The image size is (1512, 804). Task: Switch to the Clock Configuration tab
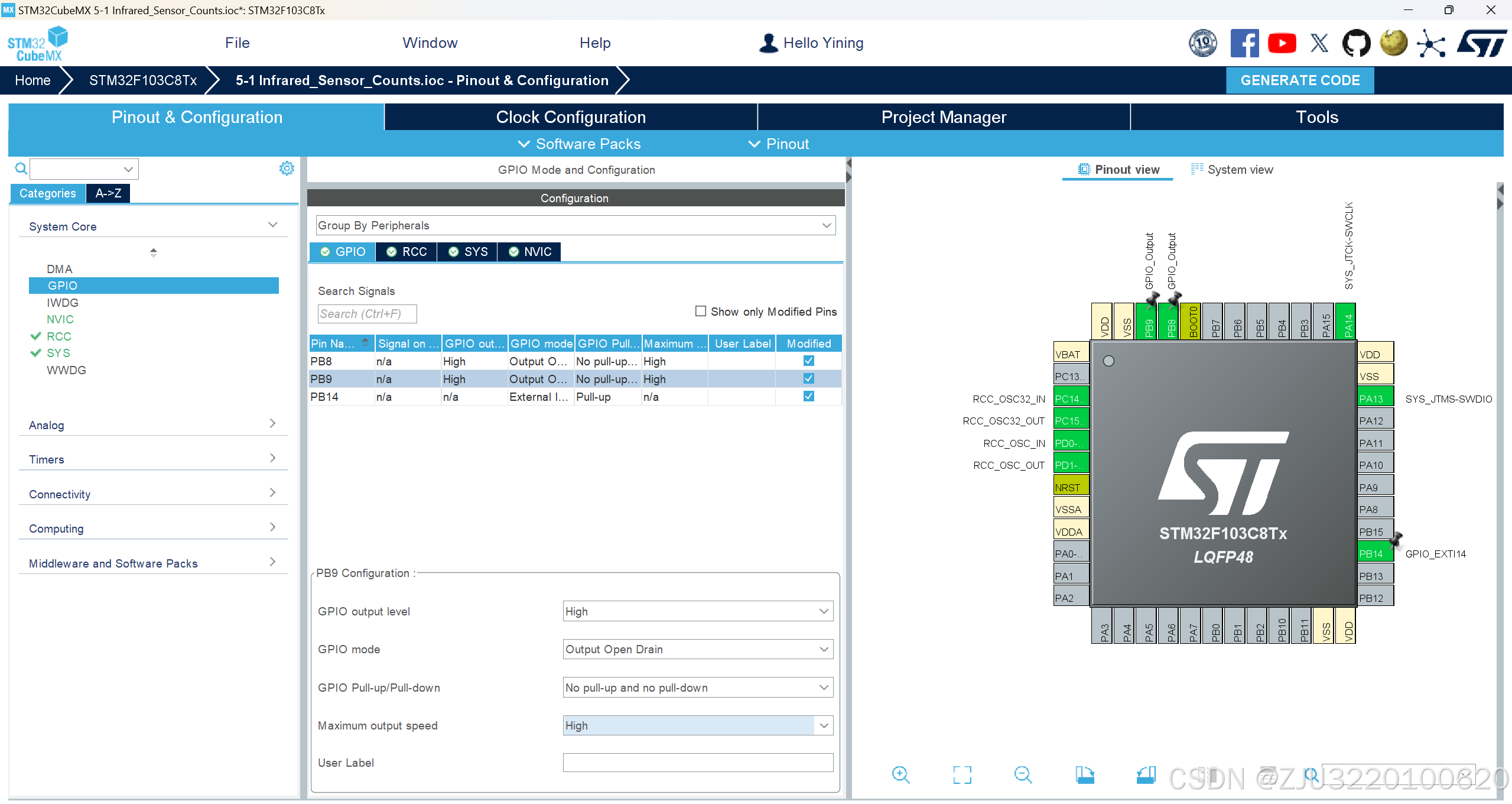tap(570, 117)
